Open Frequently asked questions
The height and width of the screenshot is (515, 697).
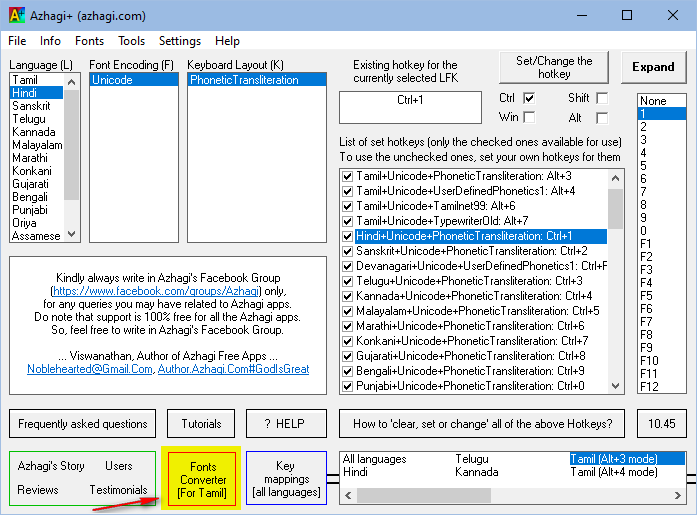pos(83,423)
